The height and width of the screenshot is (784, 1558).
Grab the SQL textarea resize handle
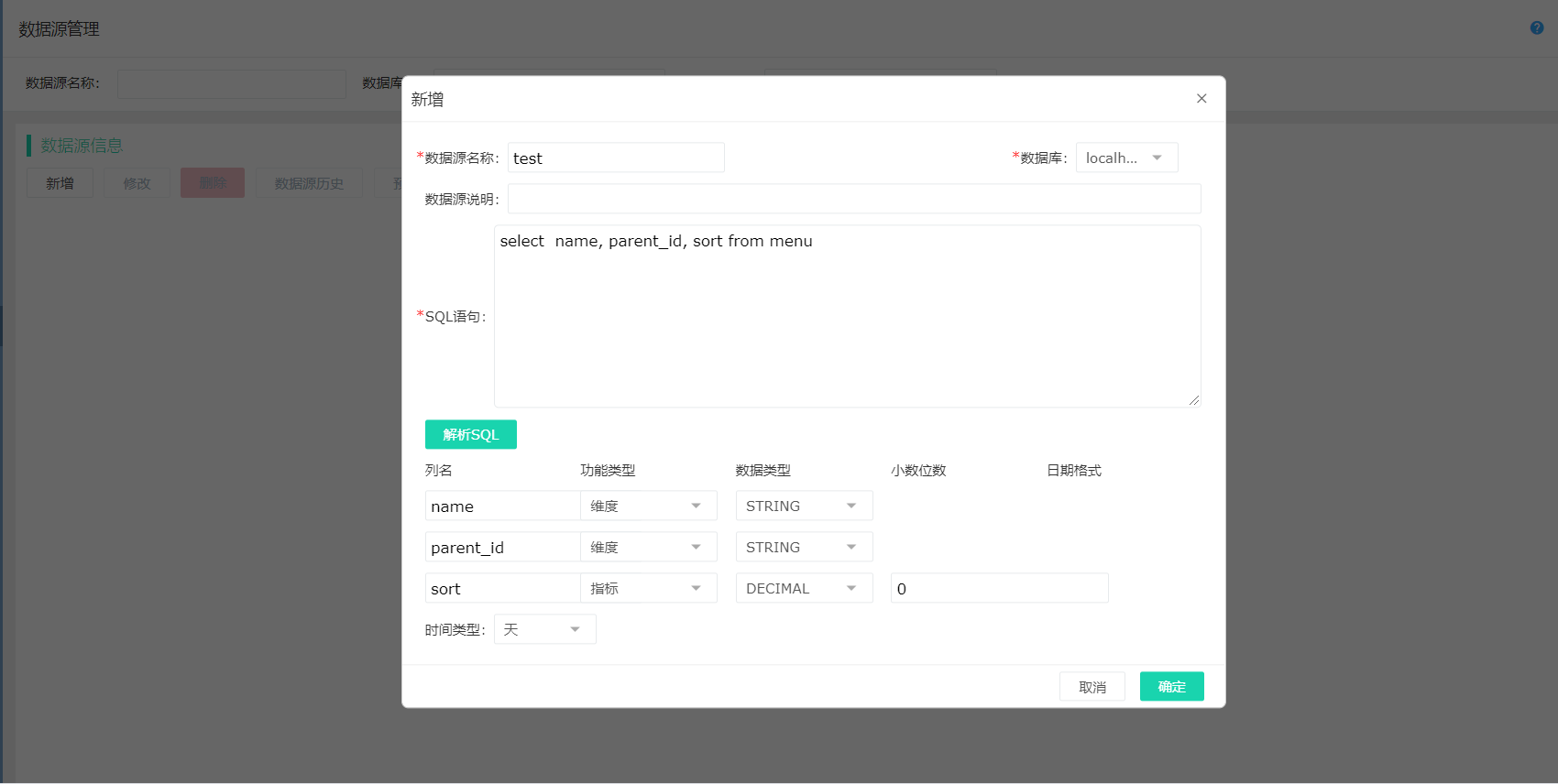pos(1194,400)
